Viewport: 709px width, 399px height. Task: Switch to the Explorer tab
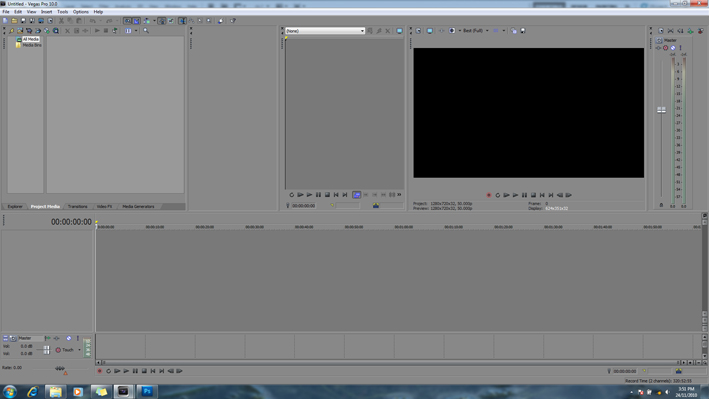[x=15, y=206]
